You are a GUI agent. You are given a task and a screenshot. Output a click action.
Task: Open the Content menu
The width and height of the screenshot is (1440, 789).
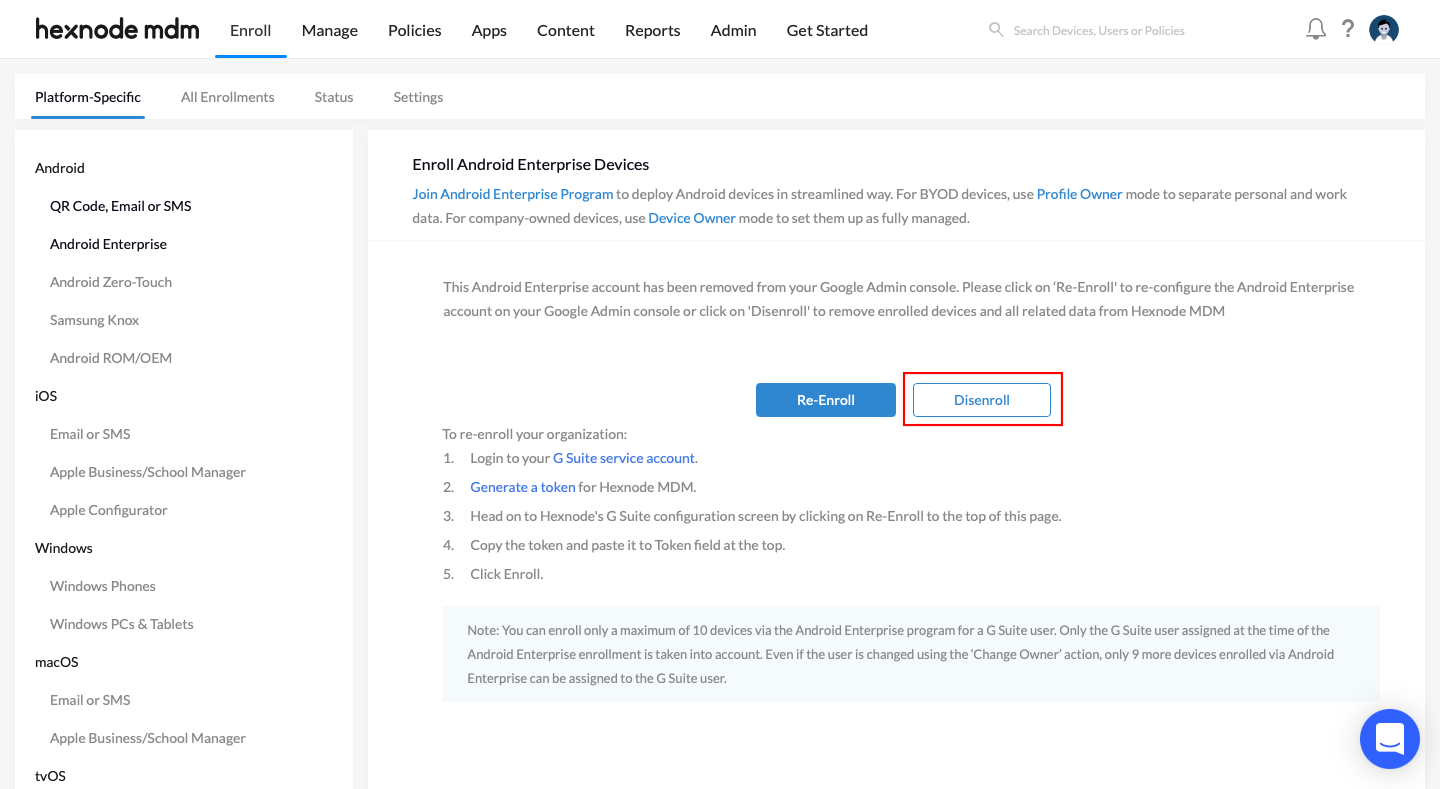566,30
